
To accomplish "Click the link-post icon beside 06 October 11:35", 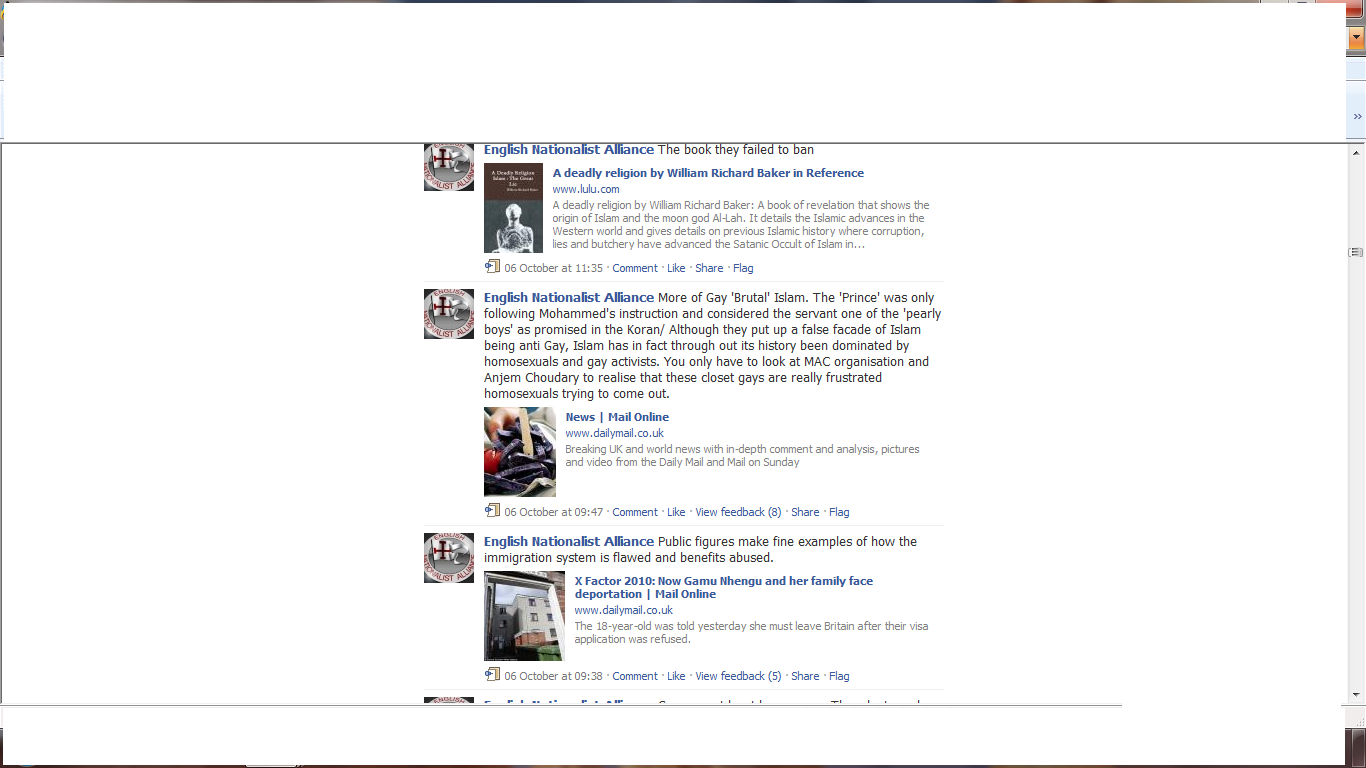I will pyautogui.click(x=492, y=267).
